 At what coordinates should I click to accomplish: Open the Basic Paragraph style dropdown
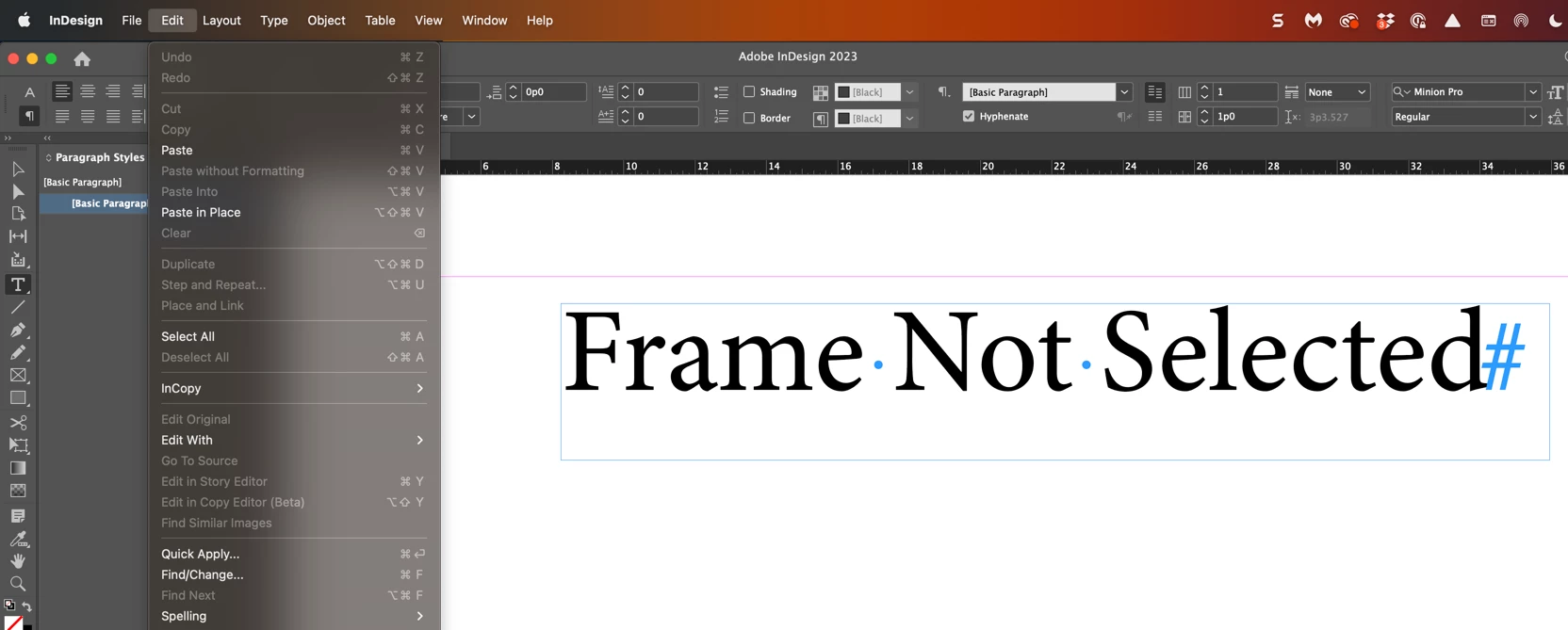tap(1124, 92)
